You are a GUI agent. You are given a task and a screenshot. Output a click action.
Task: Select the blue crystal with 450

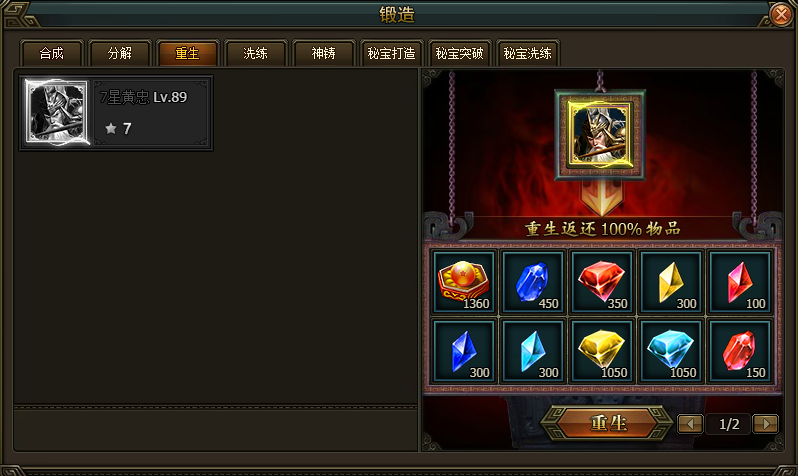pyautogui.click(x=532, y=282)
